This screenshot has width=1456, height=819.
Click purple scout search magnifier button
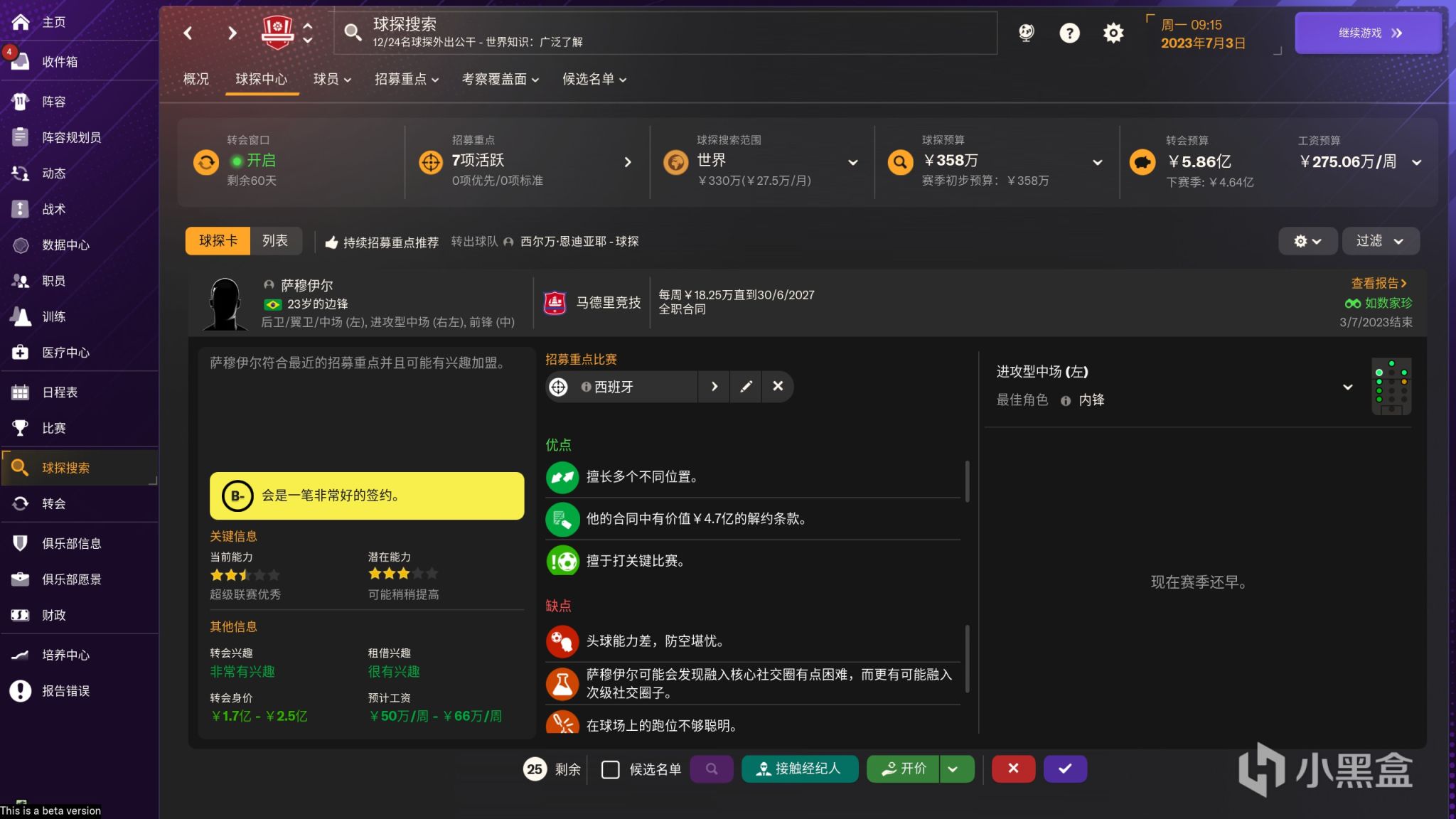[x=712, y=769]
